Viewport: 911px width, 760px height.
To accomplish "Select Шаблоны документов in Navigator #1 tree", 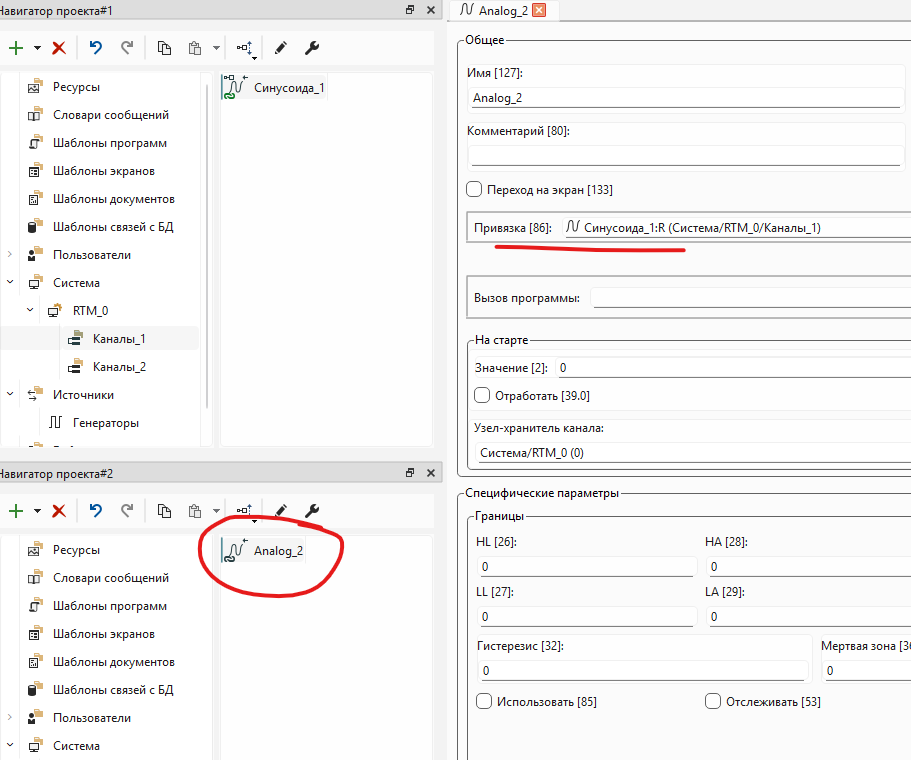I will tap(113, 199).
